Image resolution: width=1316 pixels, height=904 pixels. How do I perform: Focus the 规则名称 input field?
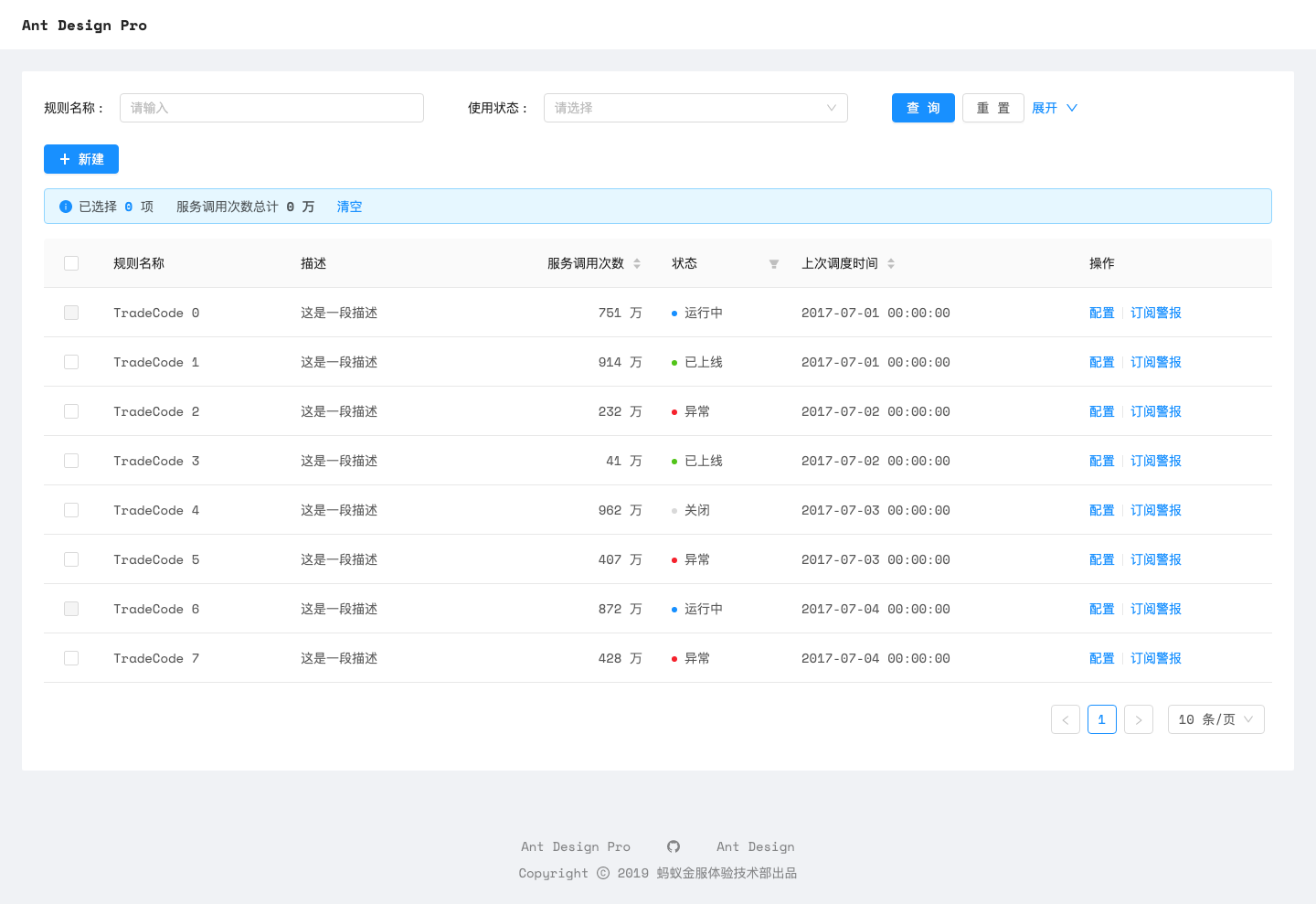click(271, 108)
